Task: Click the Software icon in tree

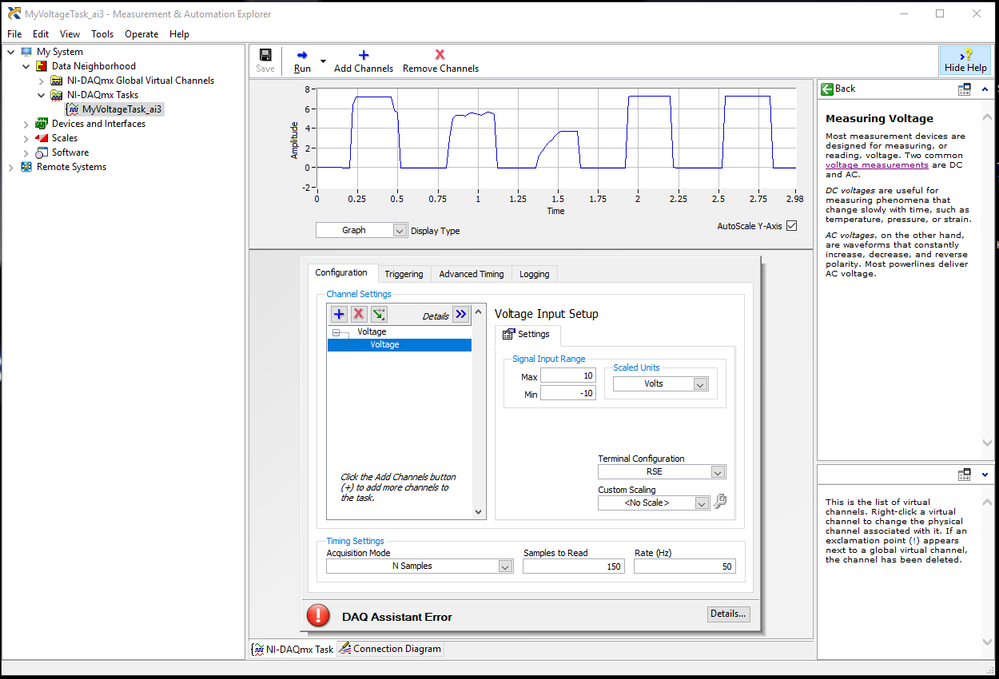Action: (x=42, y=153)
